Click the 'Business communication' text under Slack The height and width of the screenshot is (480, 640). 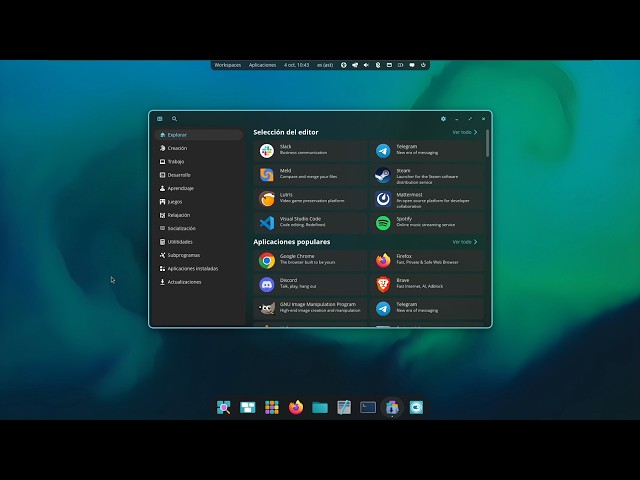point(303,153)
